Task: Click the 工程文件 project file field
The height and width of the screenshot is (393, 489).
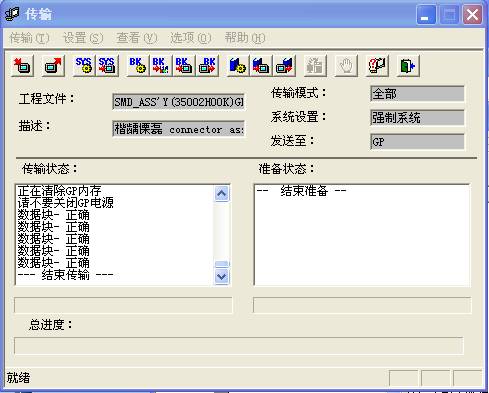Action: 178,101
